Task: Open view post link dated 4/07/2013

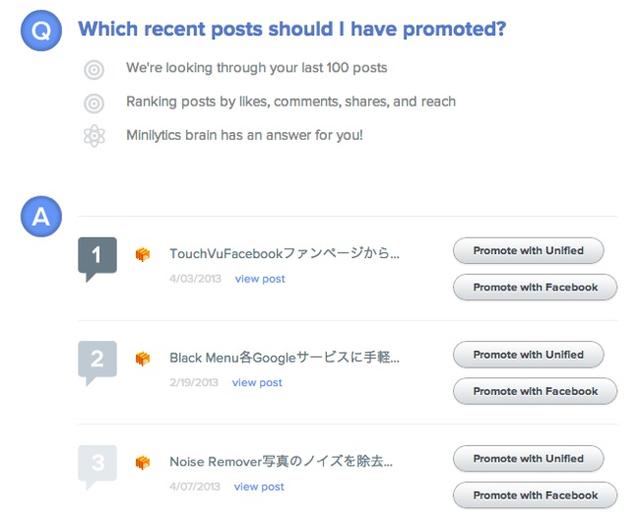Action: click(259, 487)
